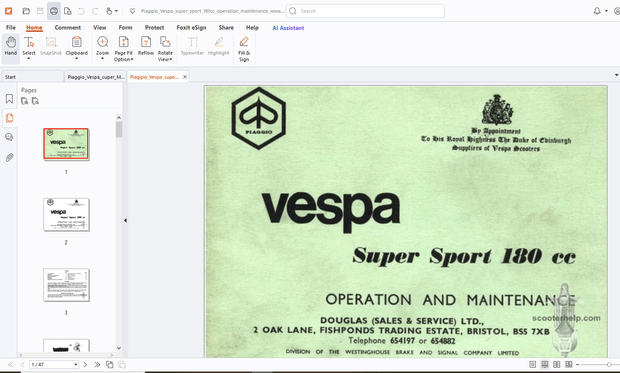Click the previous view icon in status bar
Screen dimensions: 620x373
coord(110,365)
